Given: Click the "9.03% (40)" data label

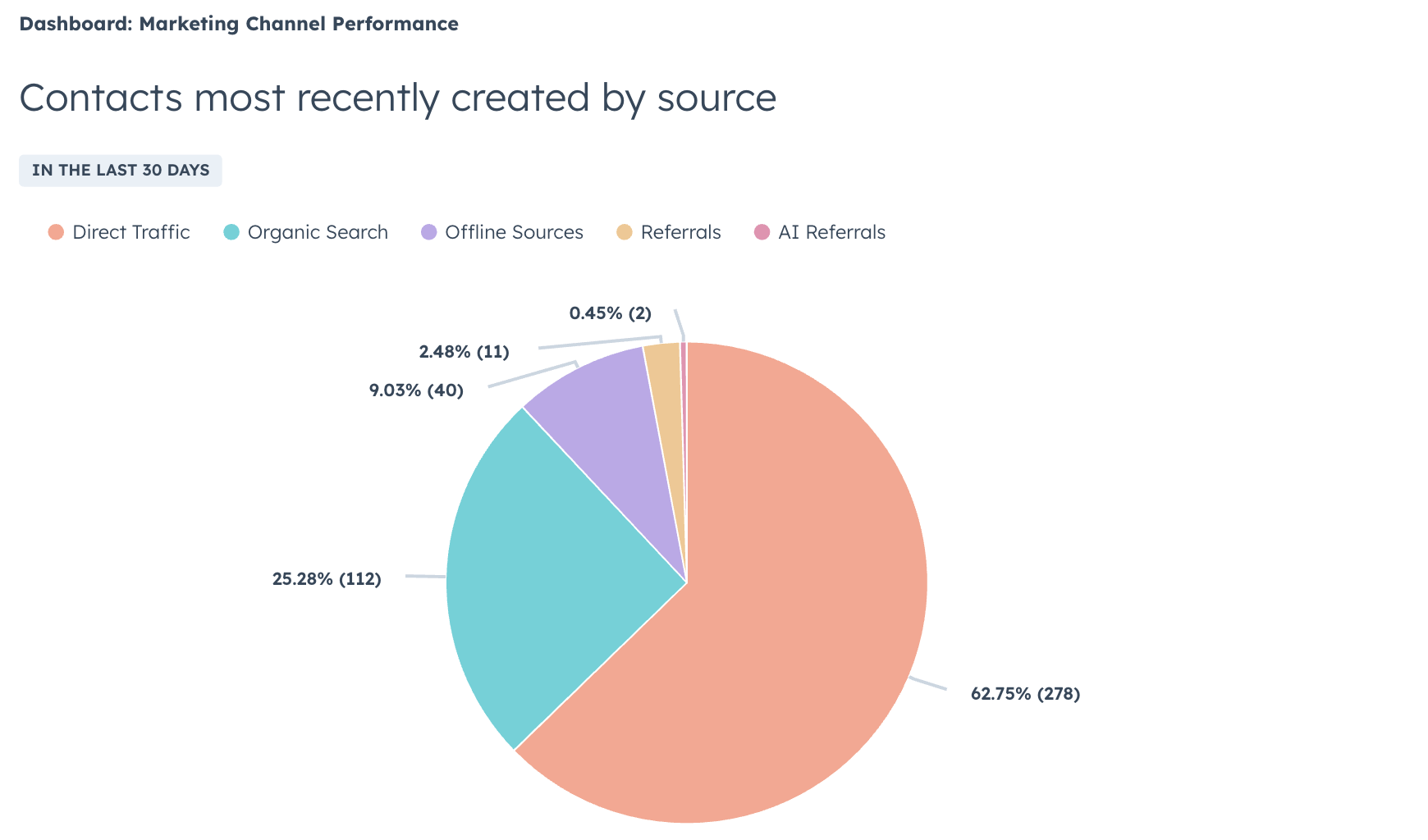Looking at the screenshot, I should click(x=416, y=390).
